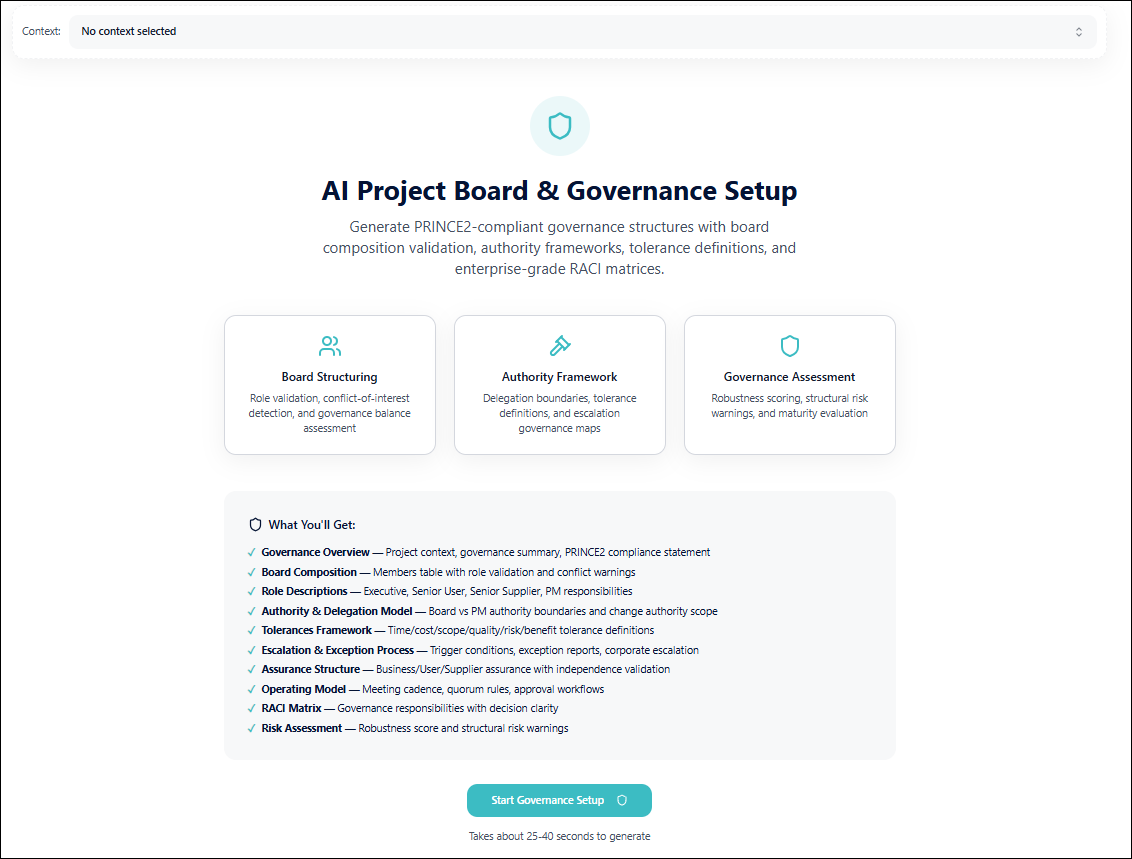This screenshot has height=859, width=1132.
Task: Click the Governance Assessment card title
Action: (x=789, y=377)
